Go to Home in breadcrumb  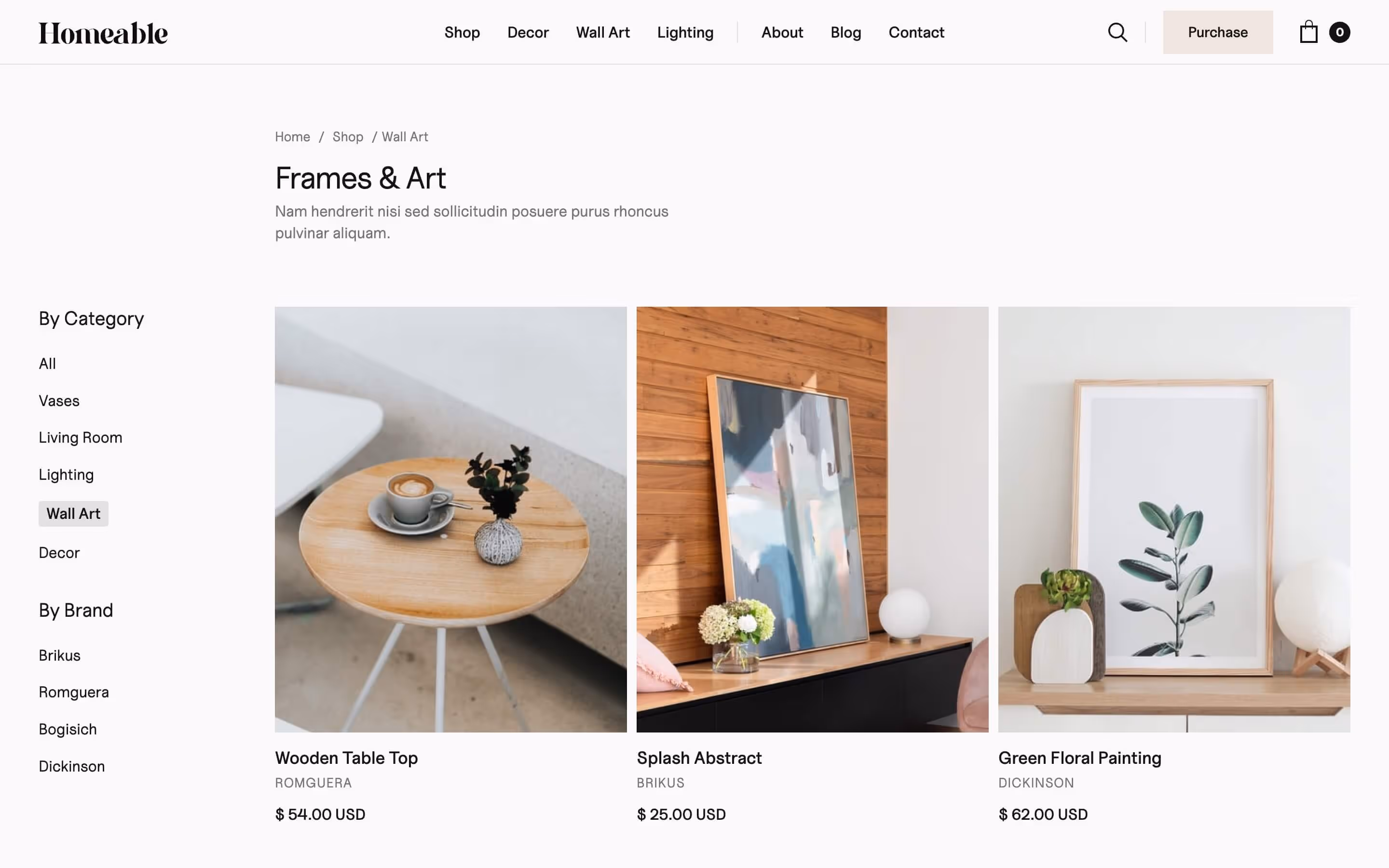[x=292, y=136]
